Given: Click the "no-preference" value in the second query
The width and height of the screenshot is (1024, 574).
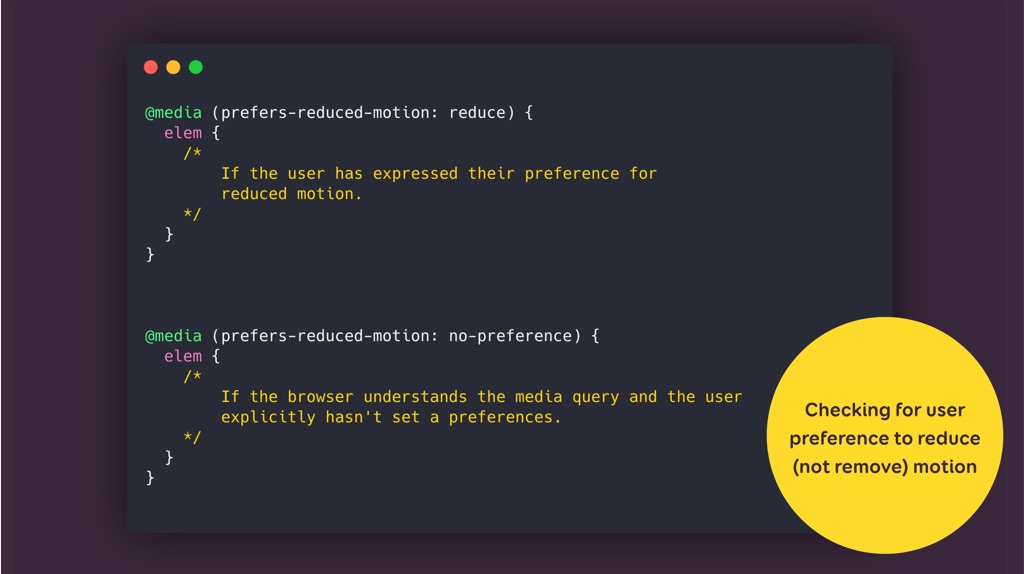Looking at the screenshot, I should [515, 336].
